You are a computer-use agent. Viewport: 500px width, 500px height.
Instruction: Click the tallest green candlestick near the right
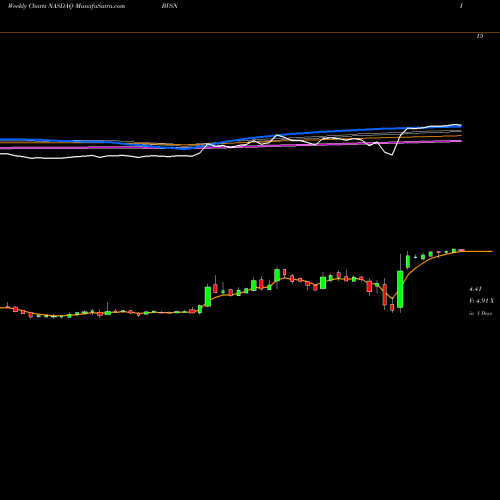pyautogui.click(x=400, y=289)
